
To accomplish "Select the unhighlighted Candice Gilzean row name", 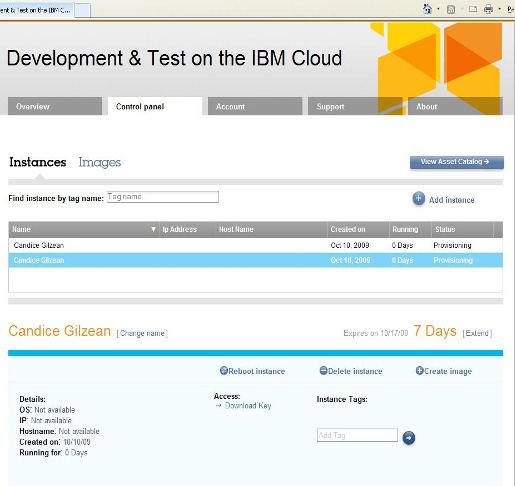I will 39,245.
